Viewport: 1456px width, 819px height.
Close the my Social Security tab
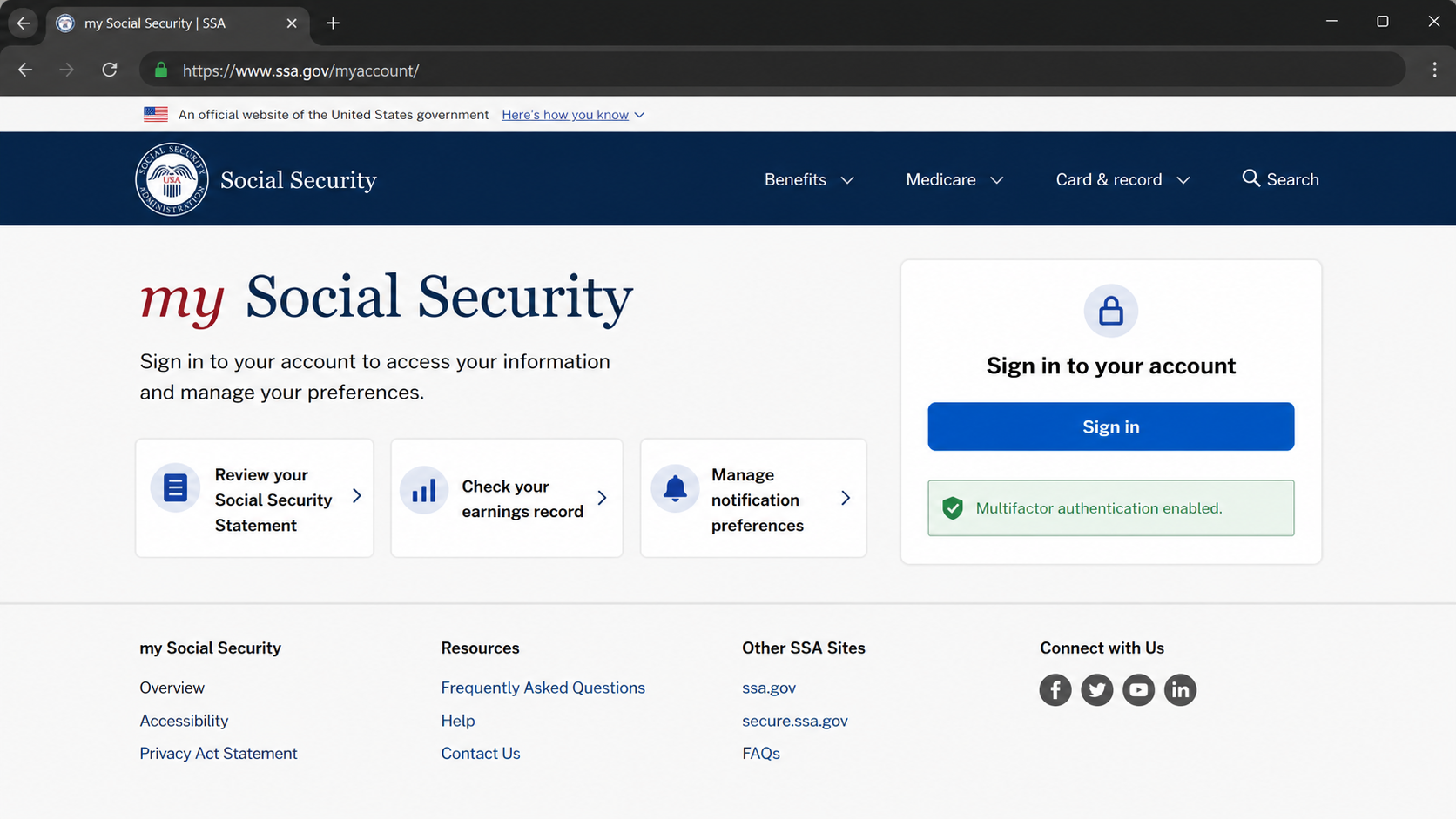point(292,23)
